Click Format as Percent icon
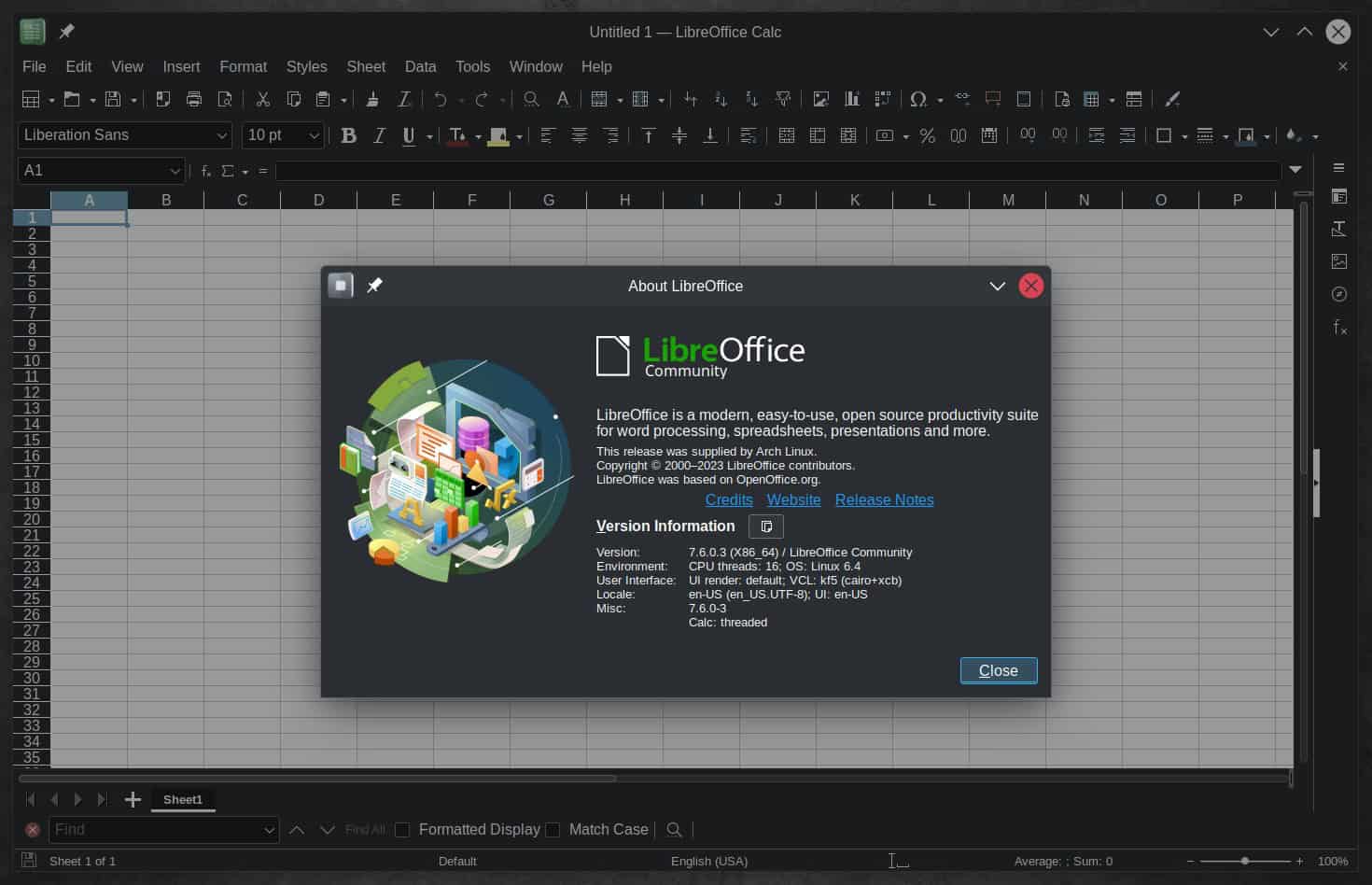The image size is (1372, 885). pyautogui.click(x=927, y=135)
